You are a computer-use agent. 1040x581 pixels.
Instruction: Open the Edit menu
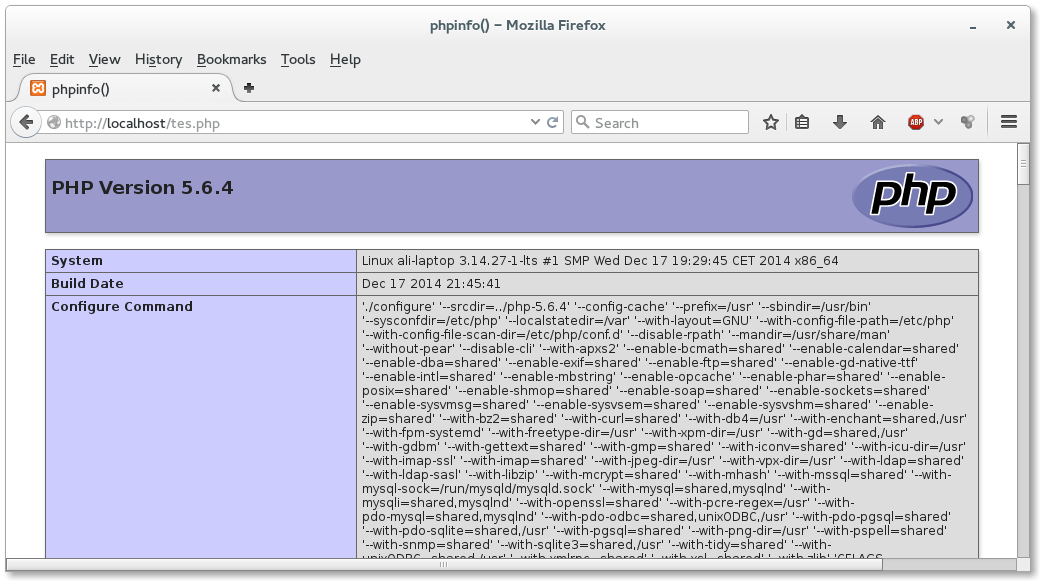(62, 60)
